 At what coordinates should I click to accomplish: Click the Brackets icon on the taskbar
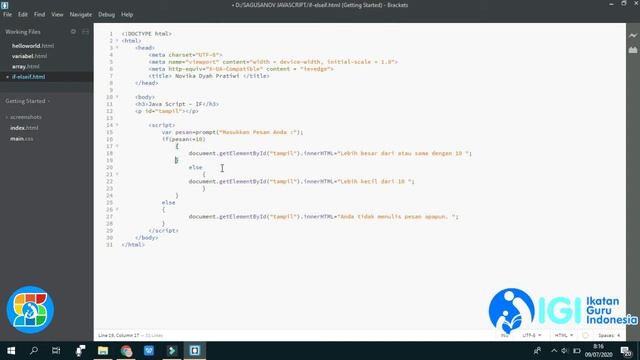coord(195,351)
